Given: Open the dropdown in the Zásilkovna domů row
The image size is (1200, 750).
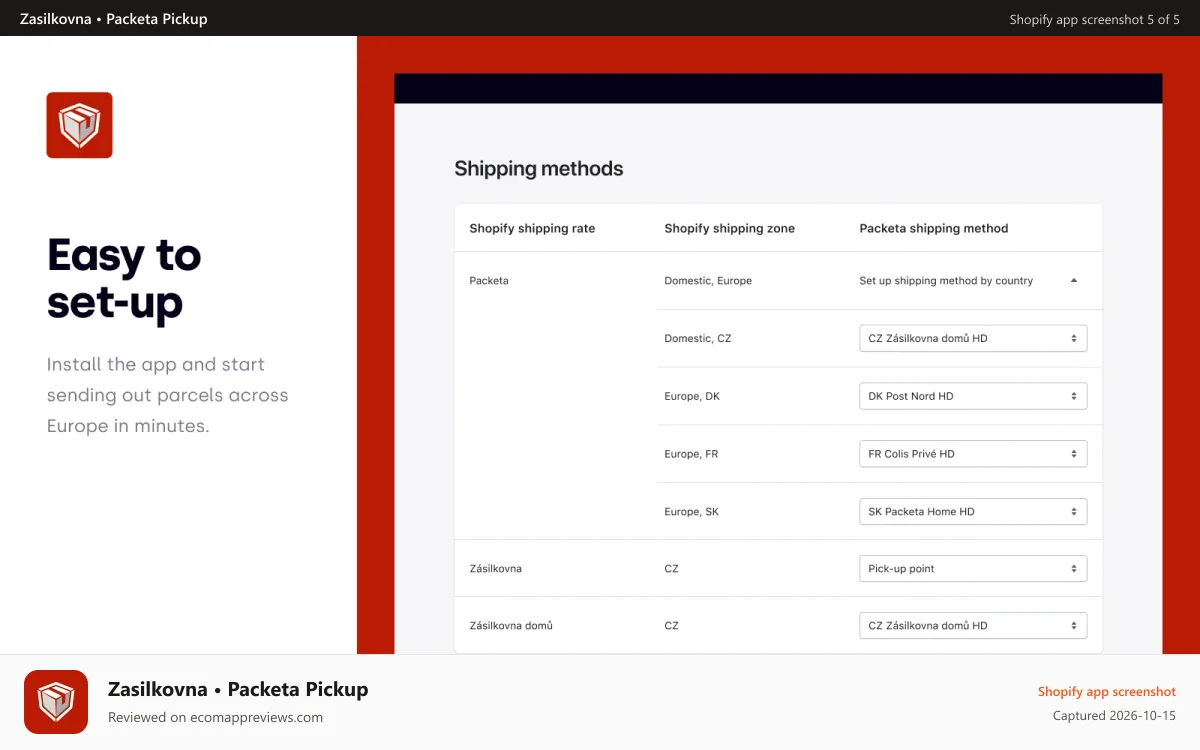Looking at the screenshot, I should tap(973, 626).
